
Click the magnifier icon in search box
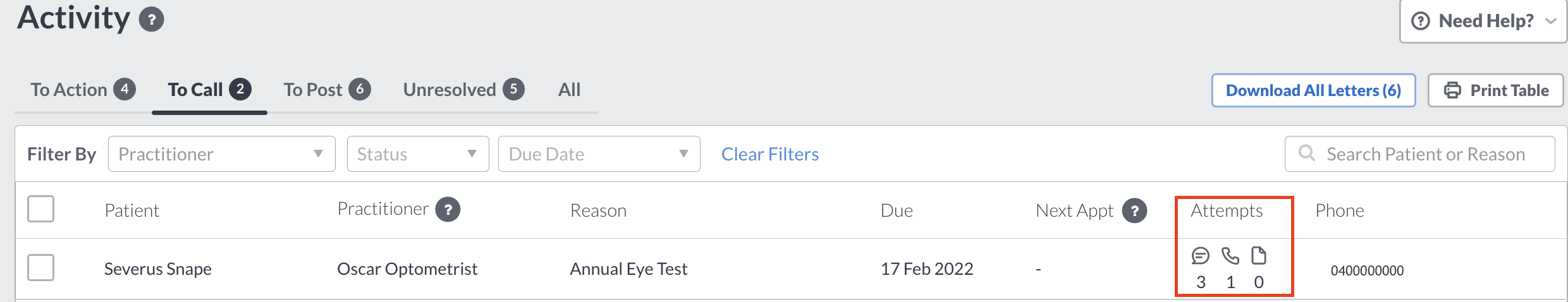(x=1306, y=154)
